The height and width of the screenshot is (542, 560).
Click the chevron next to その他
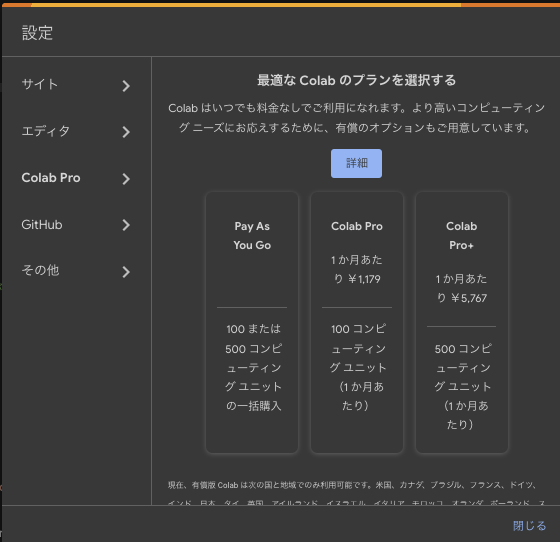point(126,272)
